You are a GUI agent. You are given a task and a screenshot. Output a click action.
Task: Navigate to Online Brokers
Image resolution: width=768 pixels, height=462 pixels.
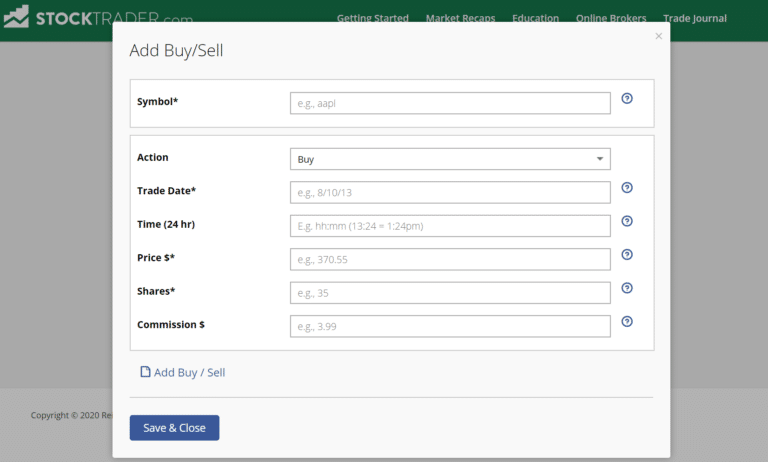coord(611,18)
